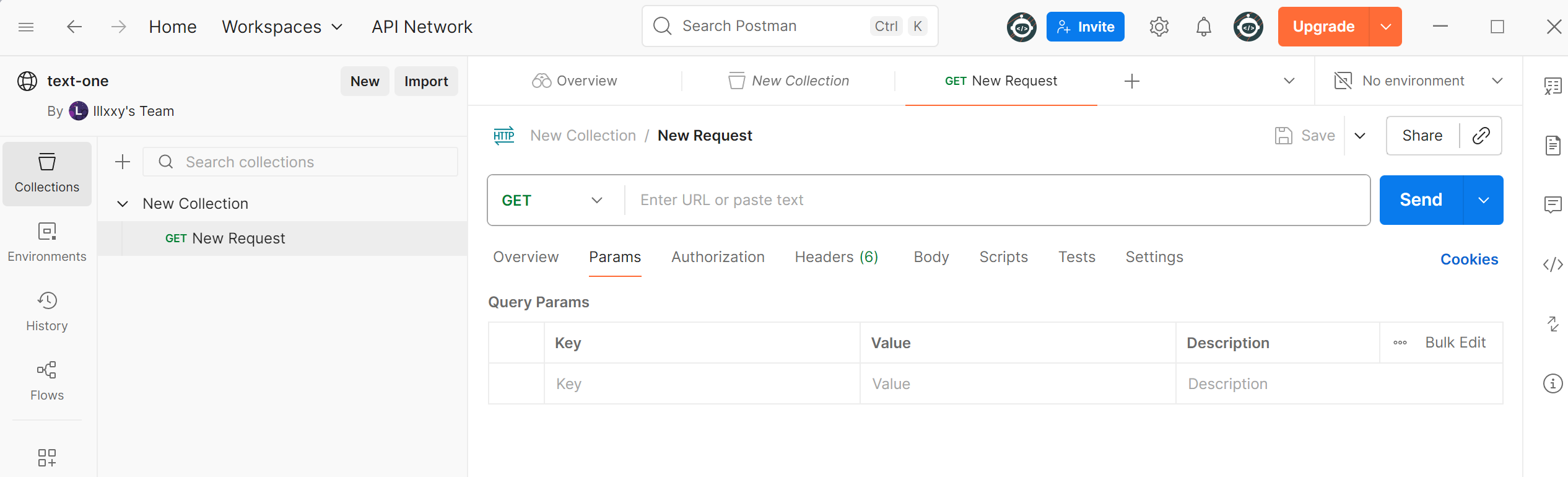The image size is (1568, 477).
Task: Go to Home
Action: 173,27
